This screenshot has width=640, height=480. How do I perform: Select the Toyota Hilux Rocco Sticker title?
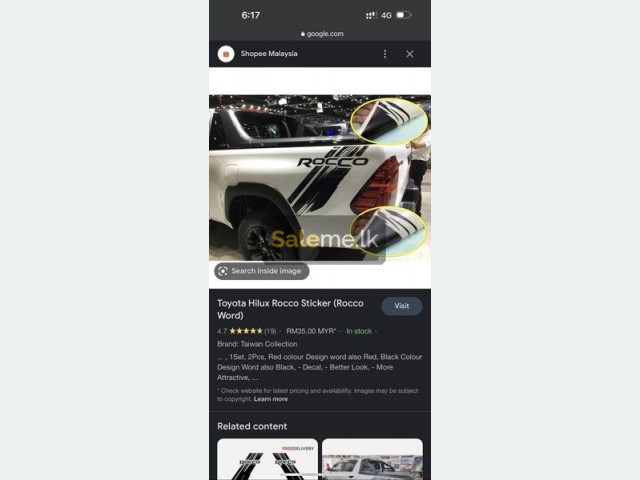click(x=290, y=309)
